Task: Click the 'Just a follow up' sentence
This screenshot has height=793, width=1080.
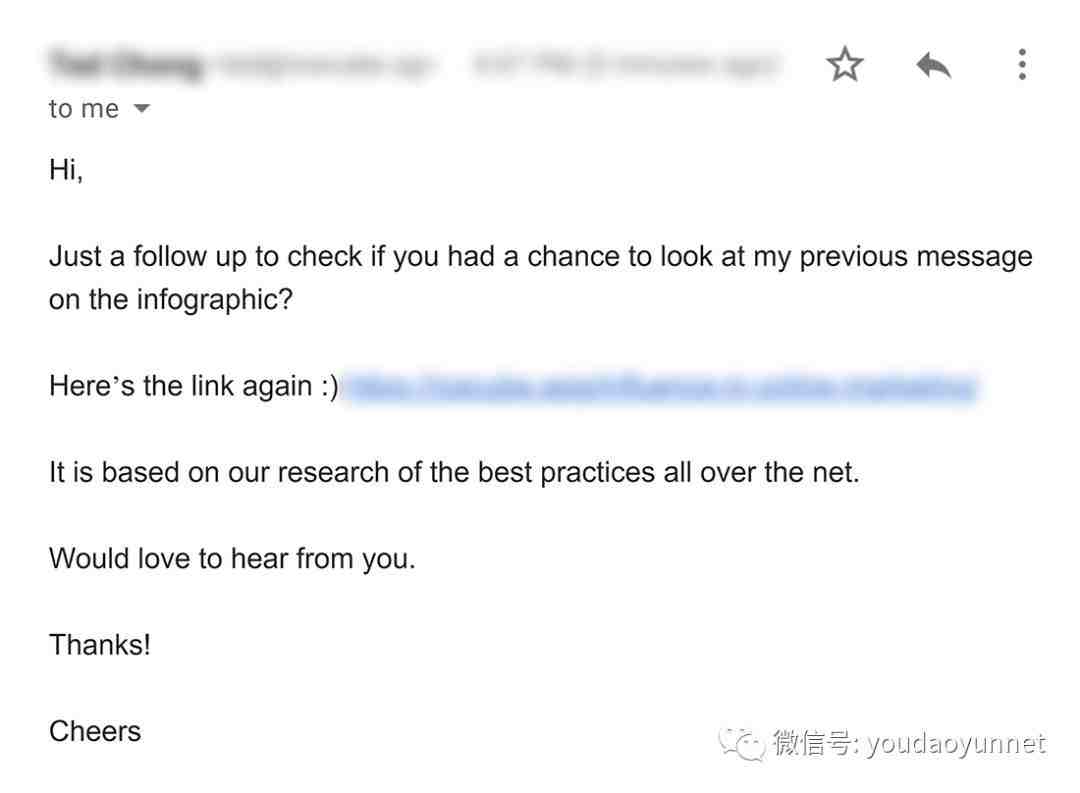Action: (541, 256)
